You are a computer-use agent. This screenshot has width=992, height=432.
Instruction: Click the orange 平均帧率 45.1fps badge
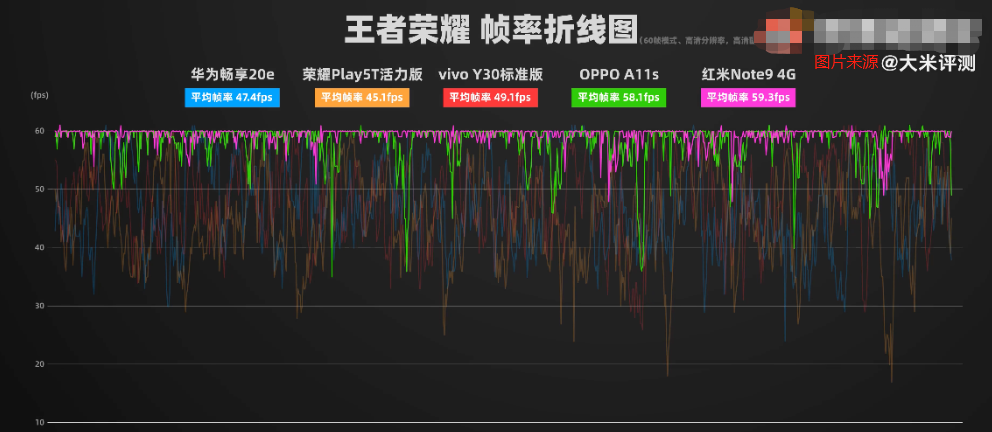pos(363,97)
